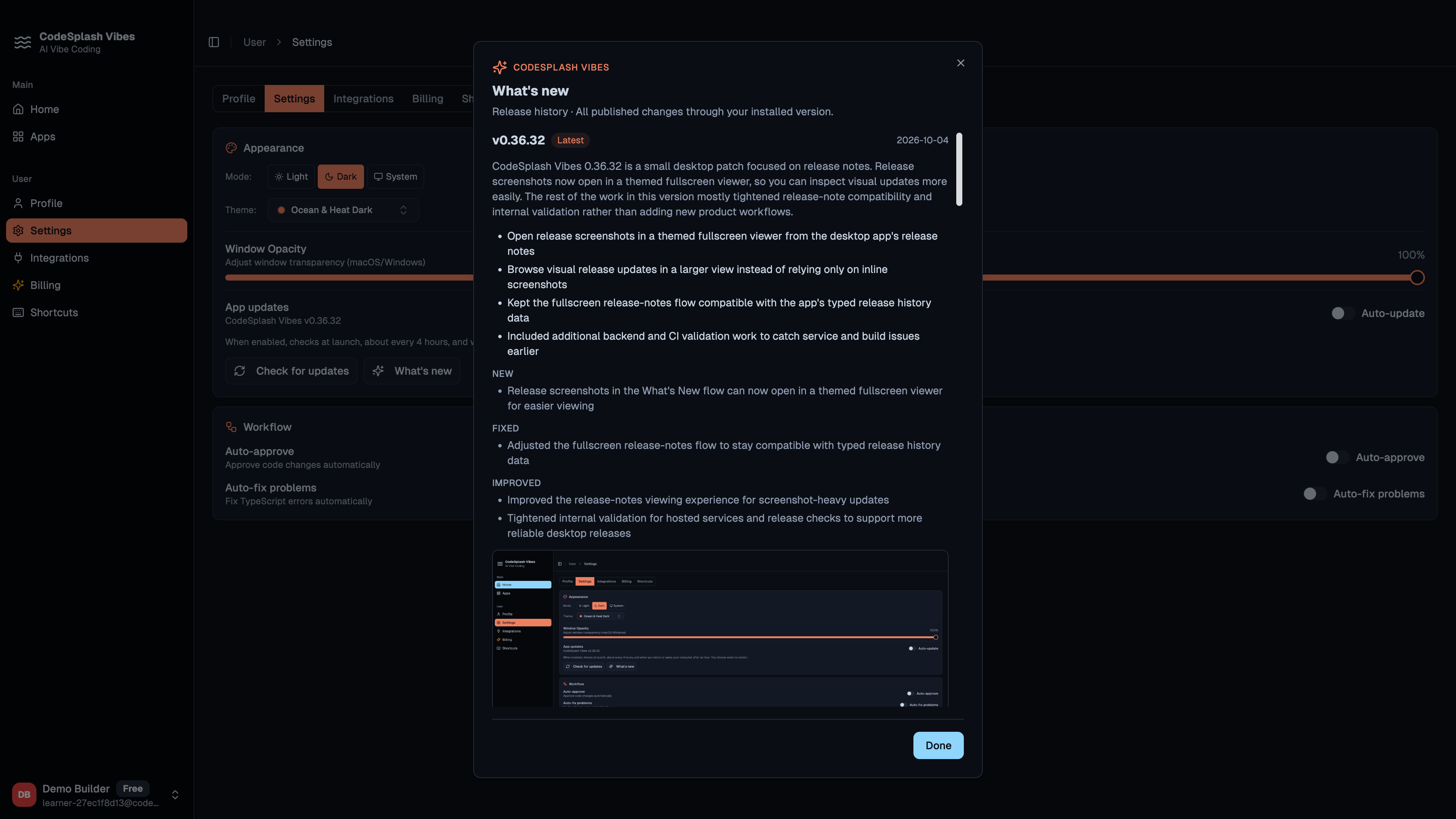This screenshot has width=1456, height=819.
Task: Click the 2026-10-04 release date
Action: pos(923,140)
